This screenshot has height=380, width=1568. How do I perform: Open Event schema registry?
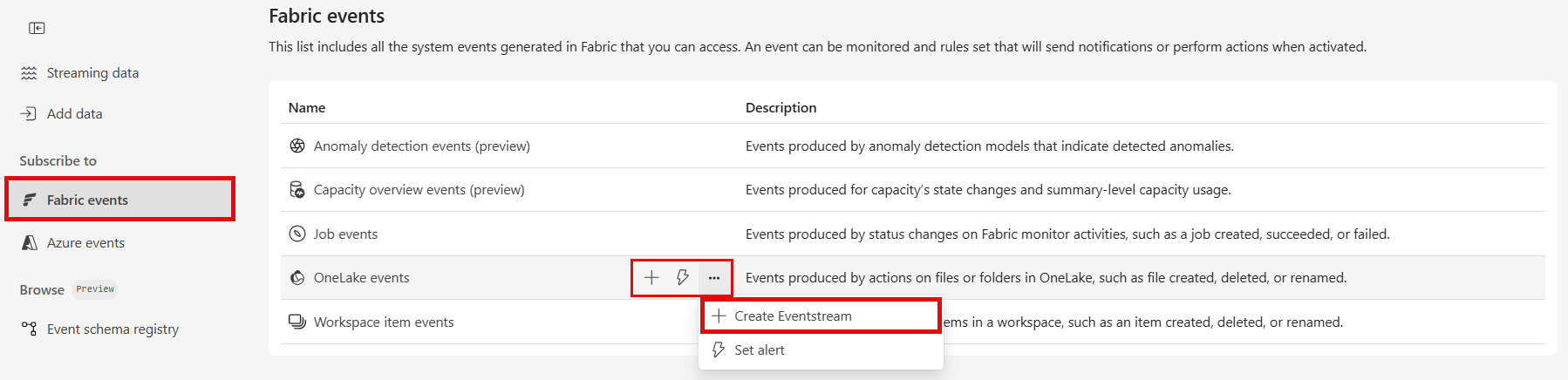[x=112, y=329]
